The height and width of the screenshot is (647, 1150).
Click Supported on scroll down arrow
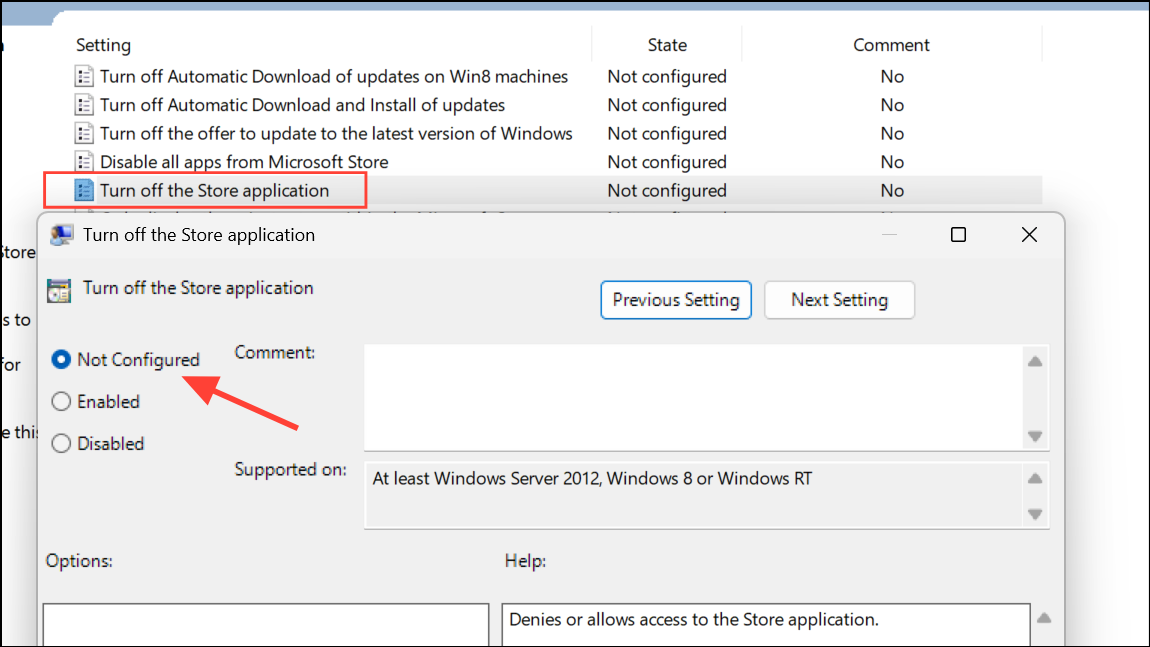tap(1035, 514)
